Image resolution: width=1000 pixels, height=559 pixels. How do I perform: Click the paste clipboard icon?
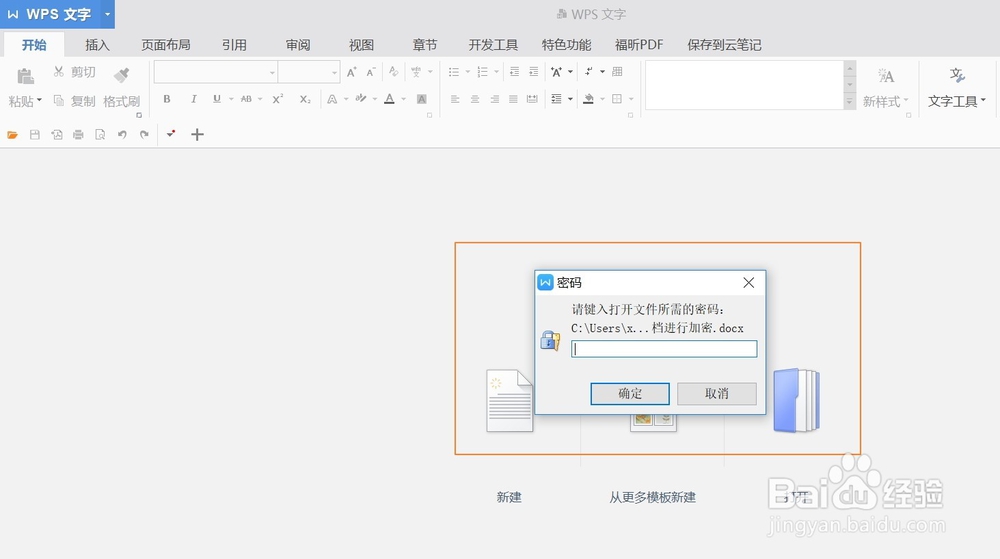25,76
